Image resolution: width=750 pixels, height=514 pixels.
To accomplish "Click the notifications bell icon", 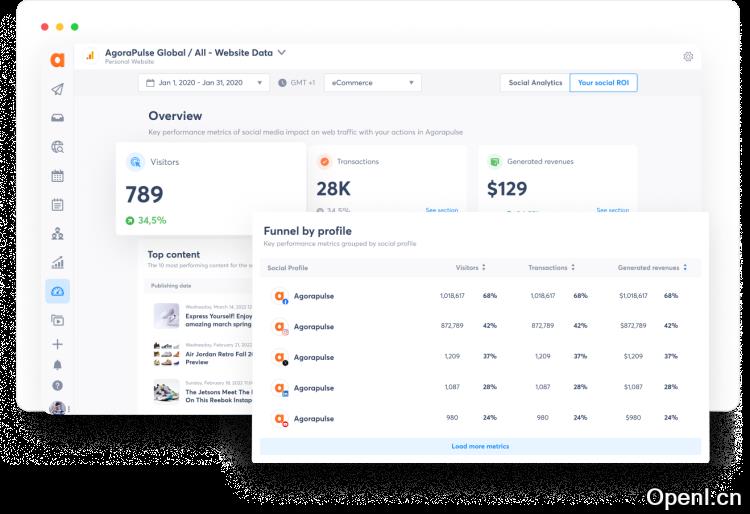I will point(57,365).
